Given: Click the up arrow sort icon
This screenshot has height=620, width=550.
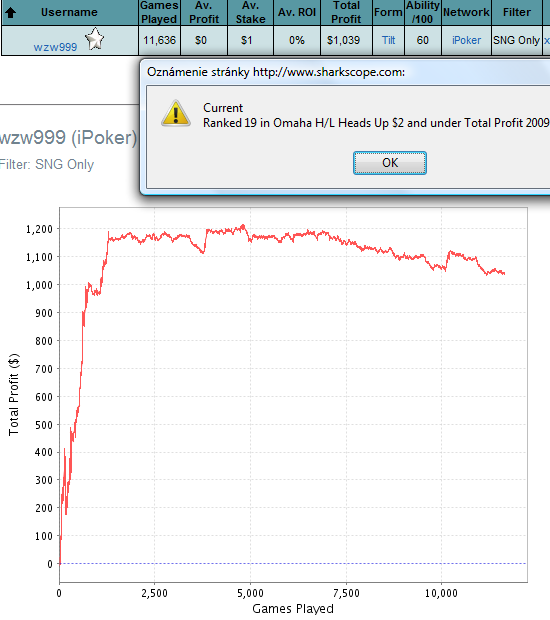Looking at the screenshot, I should (x=11, y=13).
